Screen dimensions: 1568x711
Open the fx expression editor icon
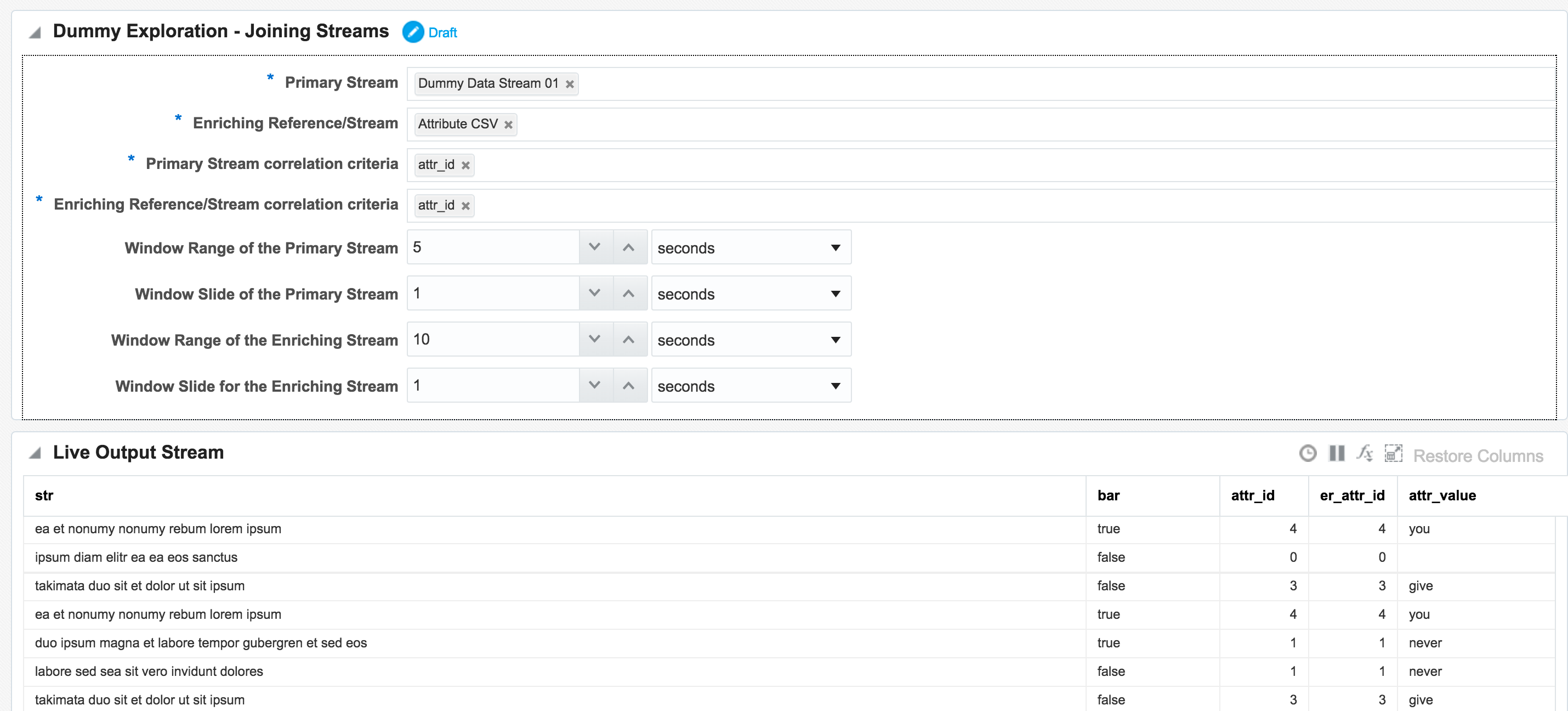click(1364, 453)
